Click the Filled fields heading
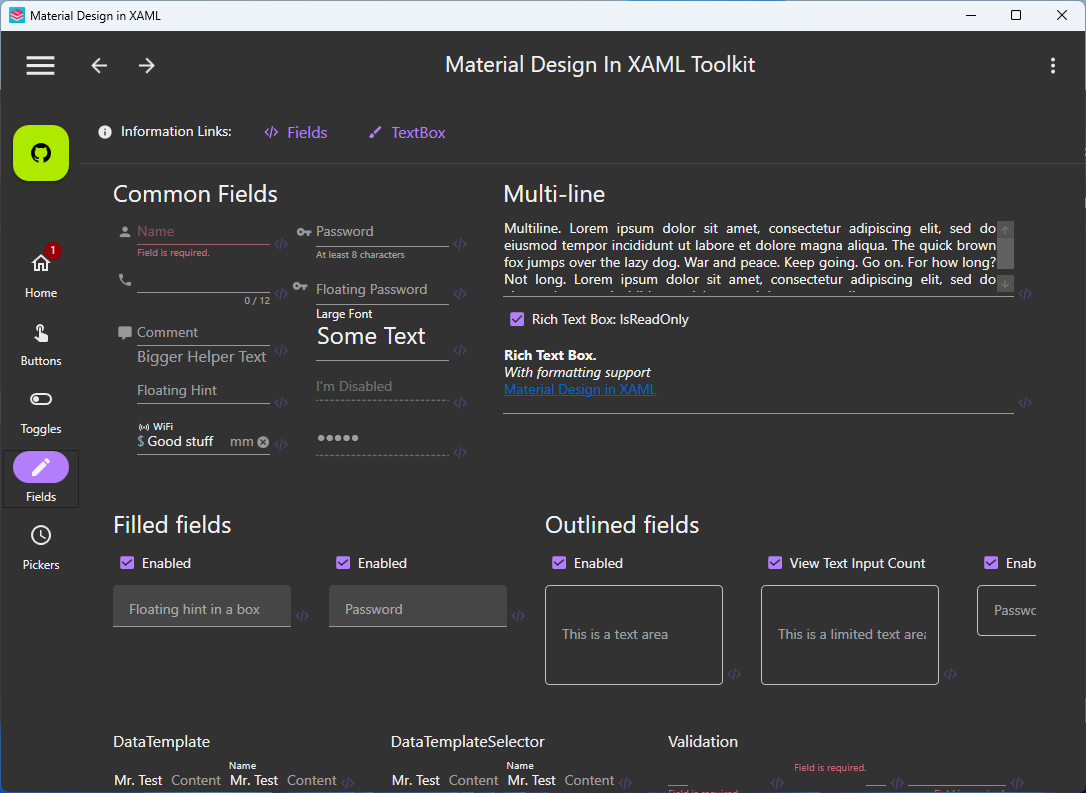 [x=172, y=525]
